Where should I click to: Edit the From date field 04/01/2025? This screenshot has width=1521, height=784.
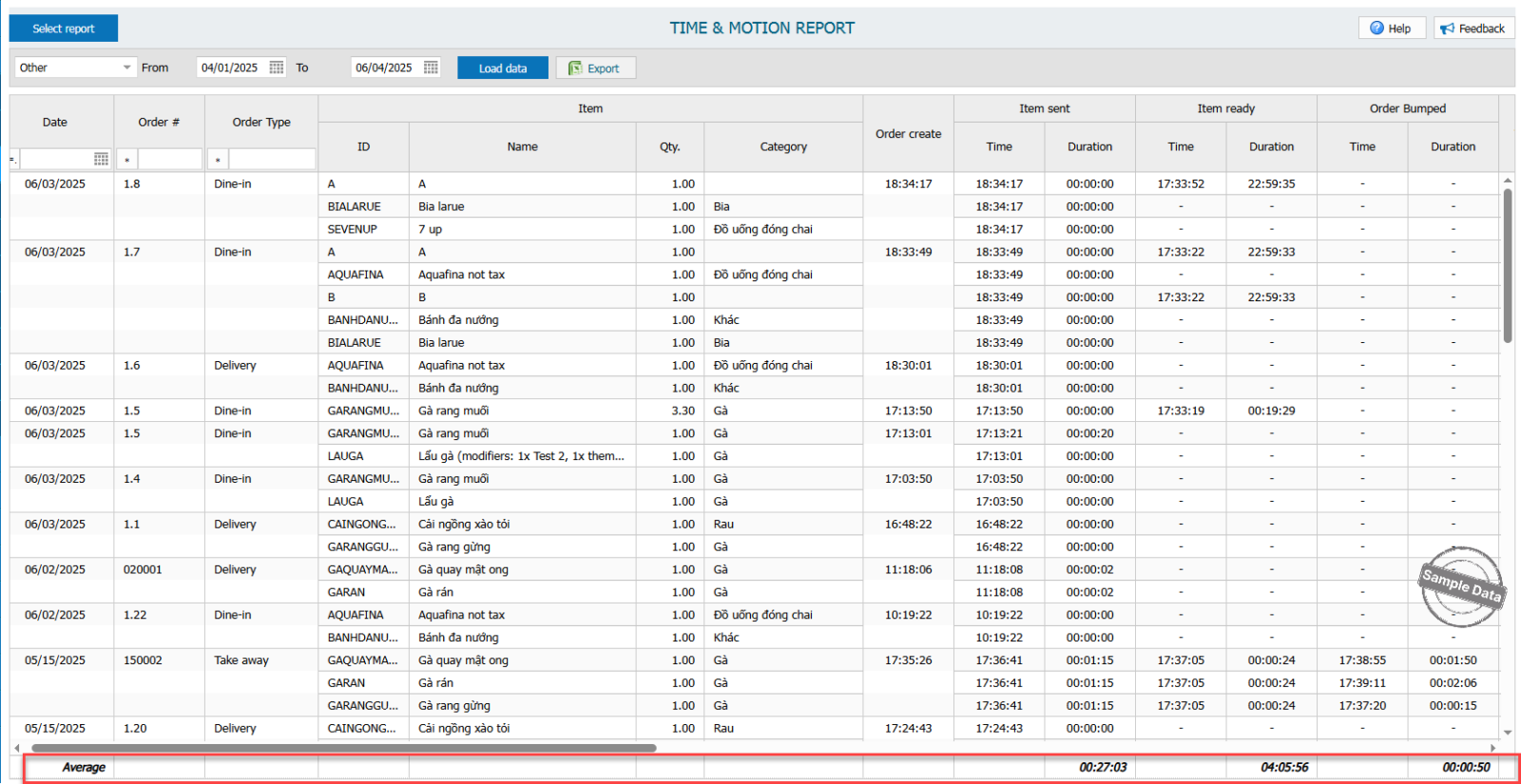pyautogui.click(x=231, y=67)
